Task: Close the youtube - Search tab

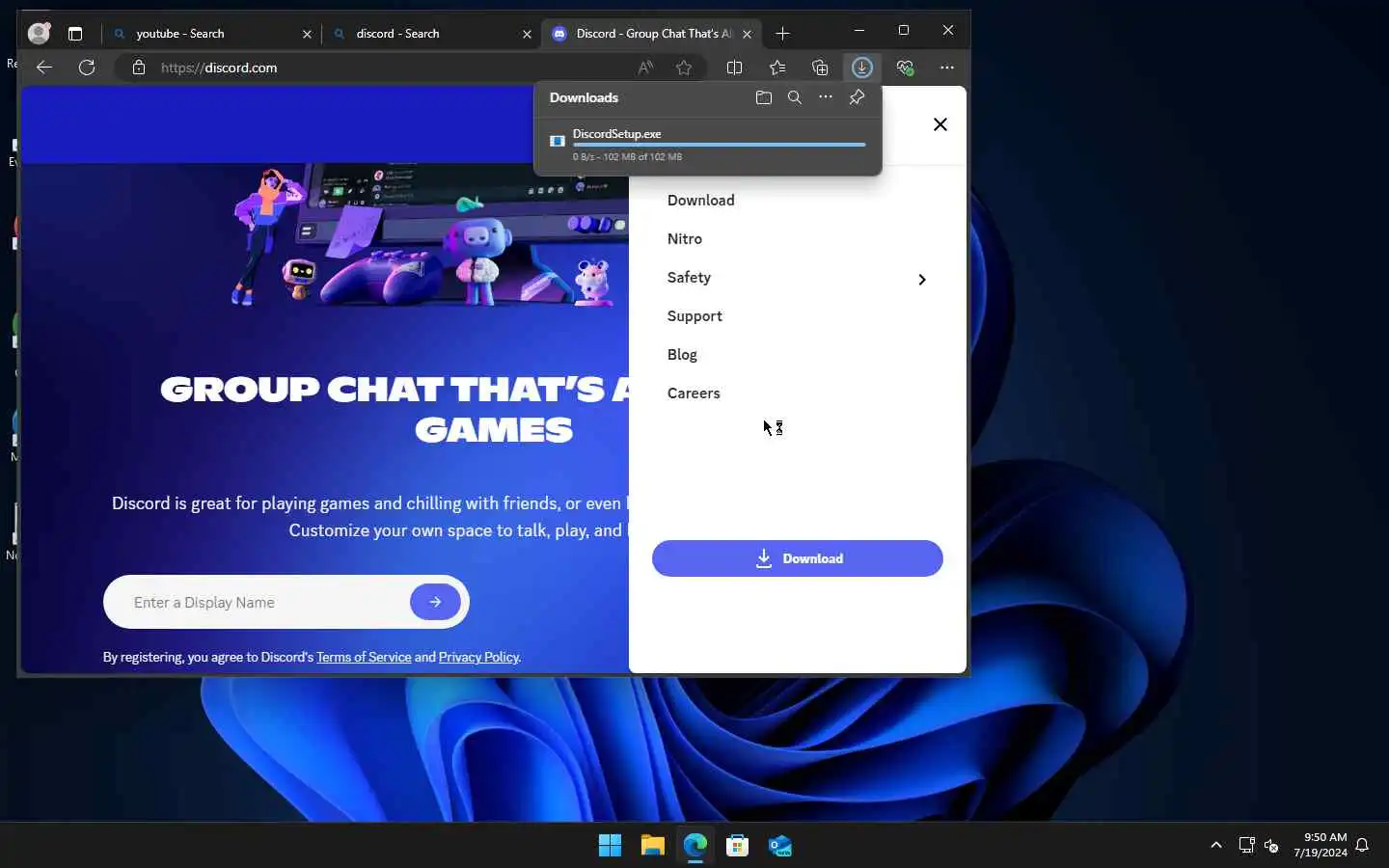Action: point(307,34)
